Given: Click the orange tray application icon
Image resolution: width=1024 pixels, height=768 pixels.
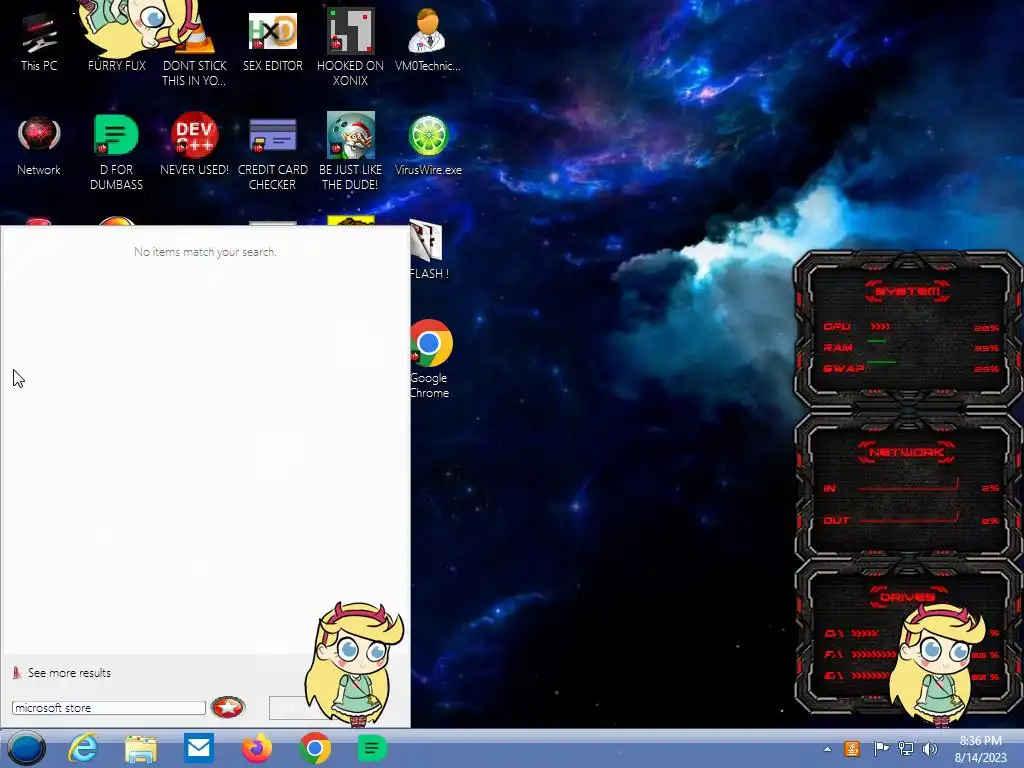Looking at the screenshot, I should [x=852, y=748].
